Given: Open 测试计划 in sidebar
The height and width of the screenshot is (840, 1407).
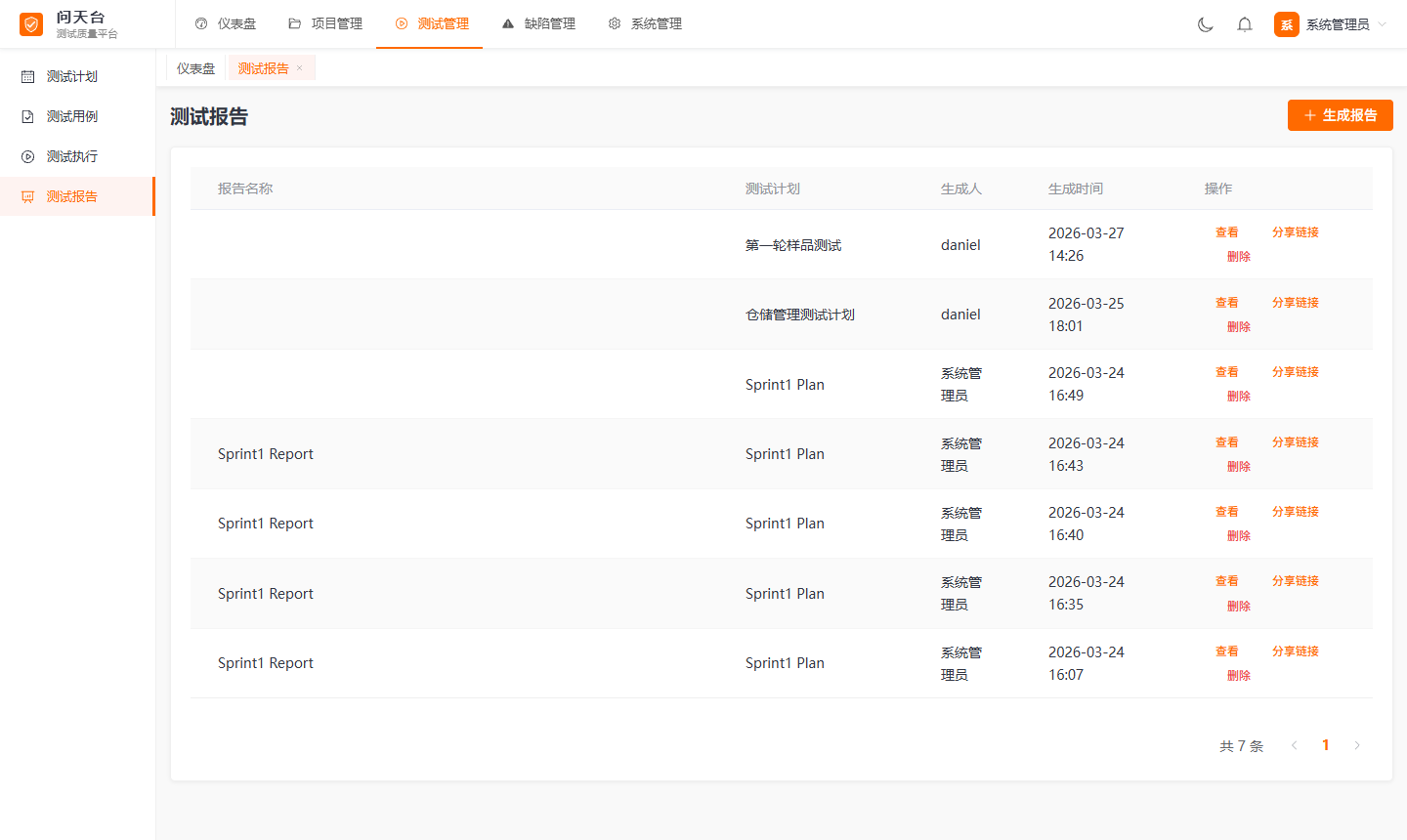Looking at the screenshot, I should pyautogui.click(x=77, y=76).
